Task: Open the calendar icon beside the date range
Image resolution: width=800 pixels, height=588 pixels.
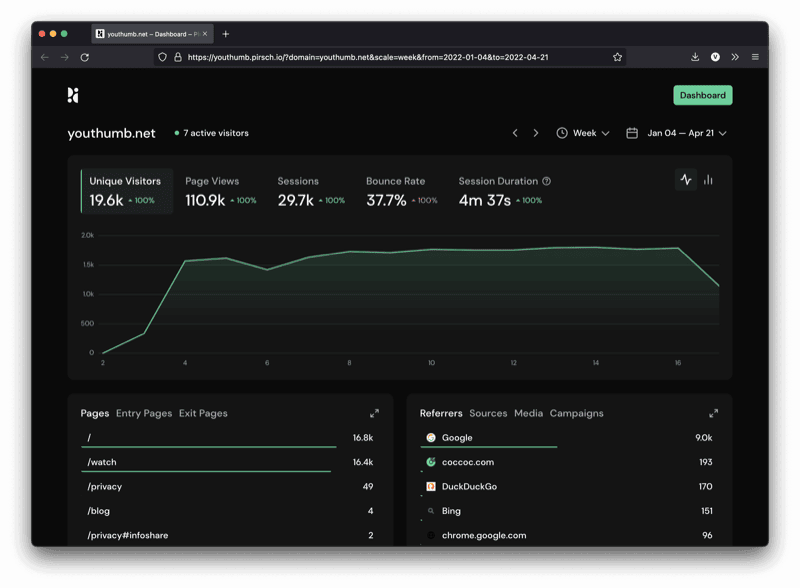Action: pyautogui.click(x=634, y=132)
